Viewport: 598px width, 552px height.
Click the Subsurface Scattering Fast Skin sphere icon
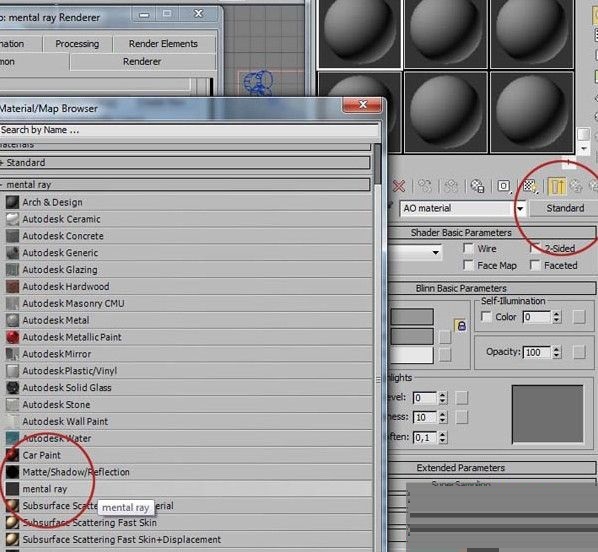point(12,523)
